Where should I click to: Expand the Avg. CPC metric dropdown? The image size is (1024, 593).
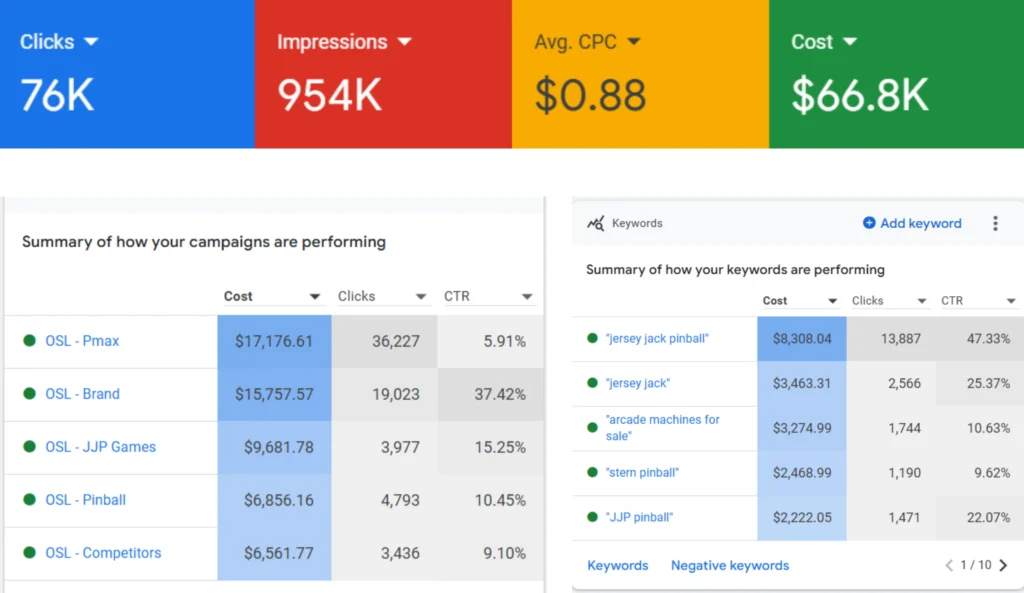(633, 42)
